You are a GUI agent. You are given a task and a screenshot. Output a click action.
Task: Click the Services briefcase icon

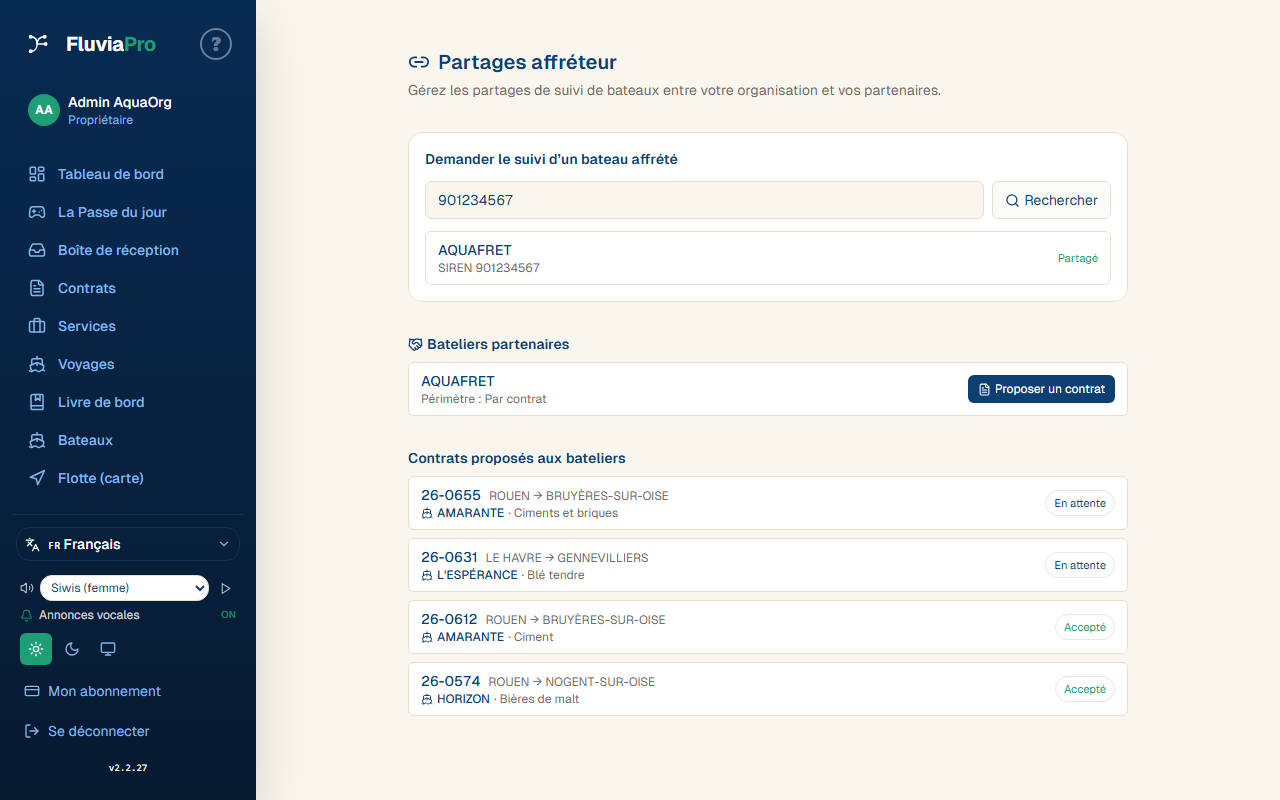pyautogui.click(x=37, y=326)
